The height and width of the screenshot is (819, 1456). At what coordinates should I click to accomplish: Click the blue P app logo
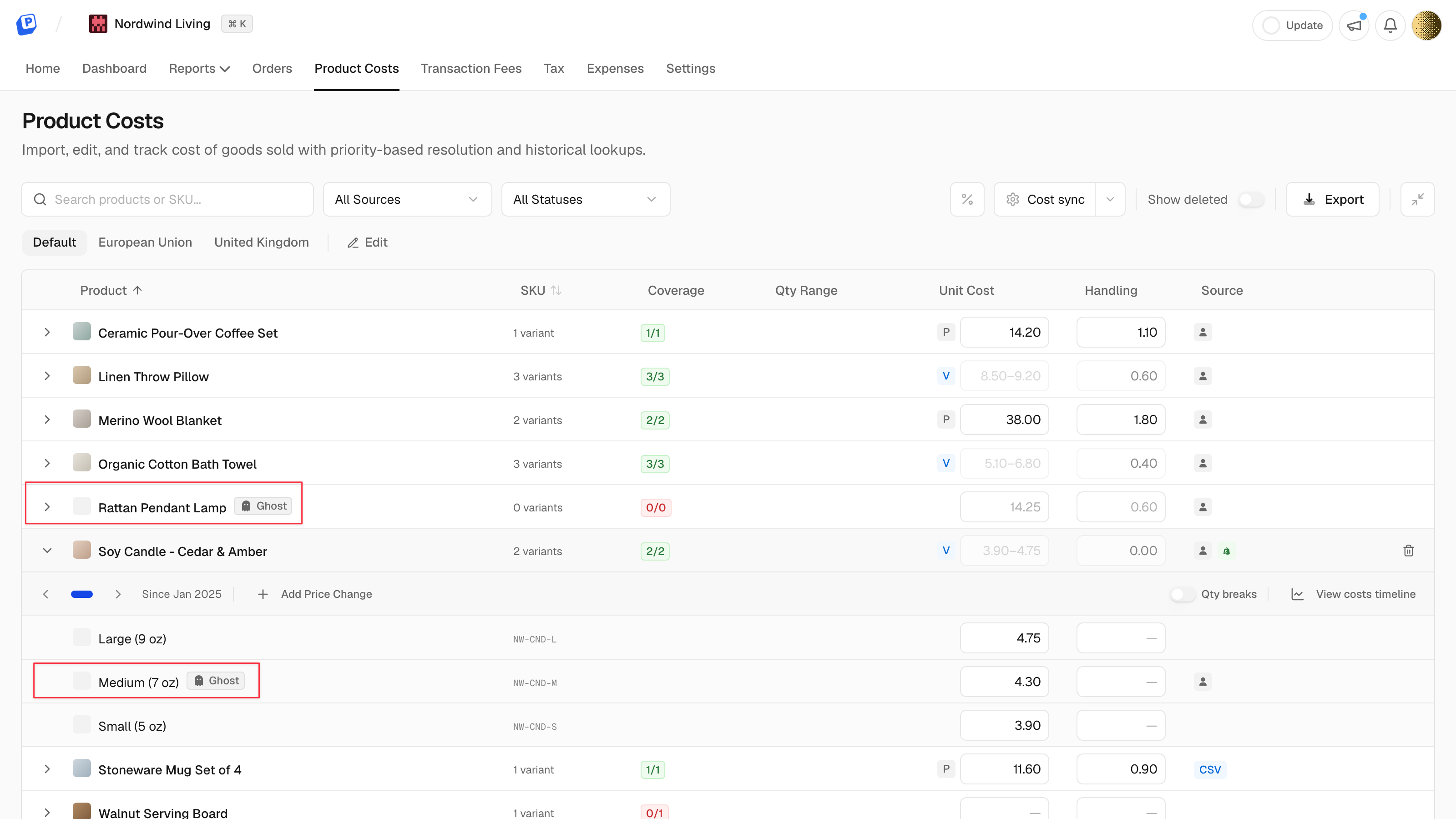click(x=26, y=24)
